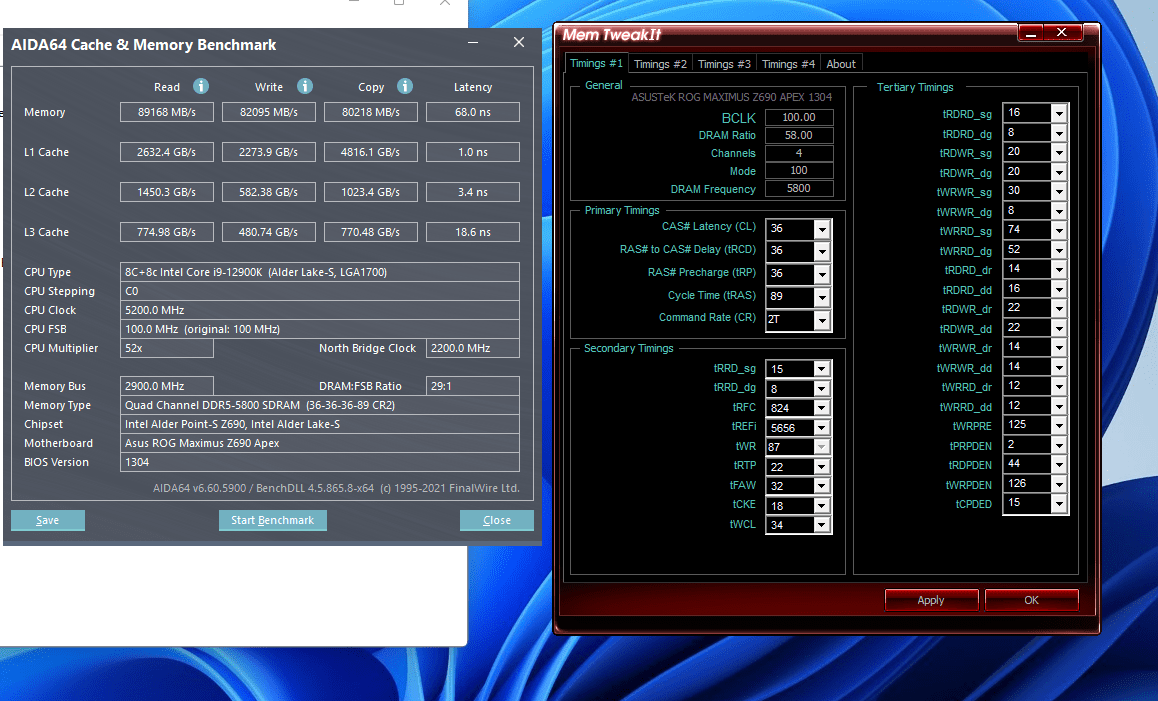The height and width of the screenshot is (701, 1158).
Task: Expand CAS# Latency (CL) dropdown
Action: (x=822, y=229)
